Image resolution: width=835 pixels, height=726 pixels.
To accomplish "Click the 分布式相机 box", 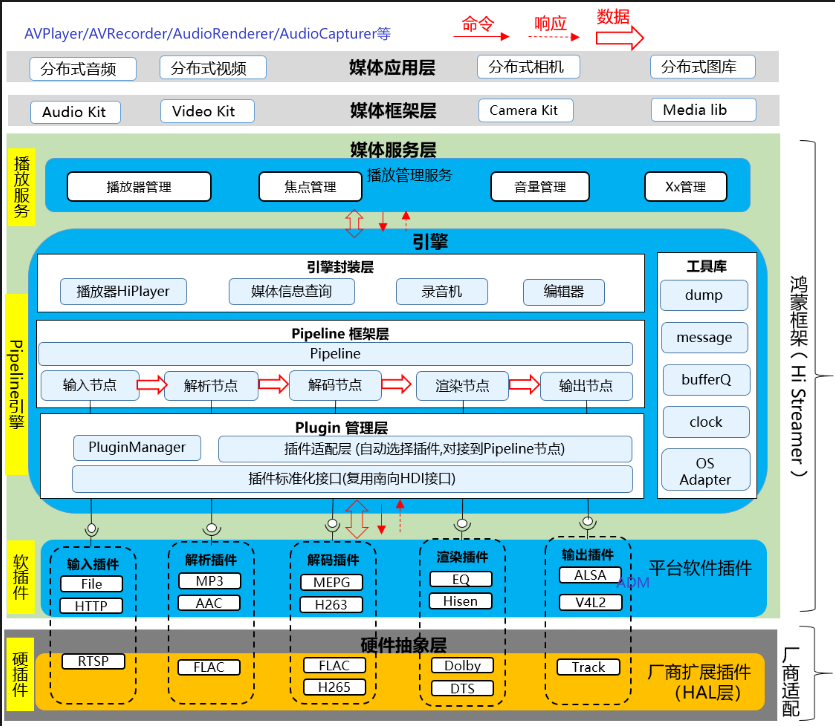I will [x=528, y=67].
